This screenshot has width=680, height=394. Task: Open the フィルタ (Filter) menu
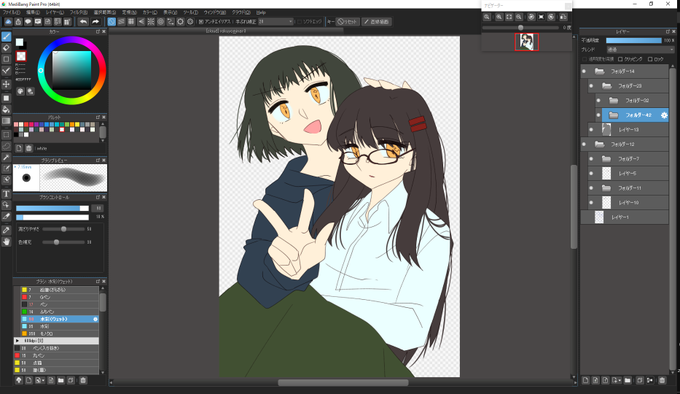pyautogui.click(x=78, y=12)
